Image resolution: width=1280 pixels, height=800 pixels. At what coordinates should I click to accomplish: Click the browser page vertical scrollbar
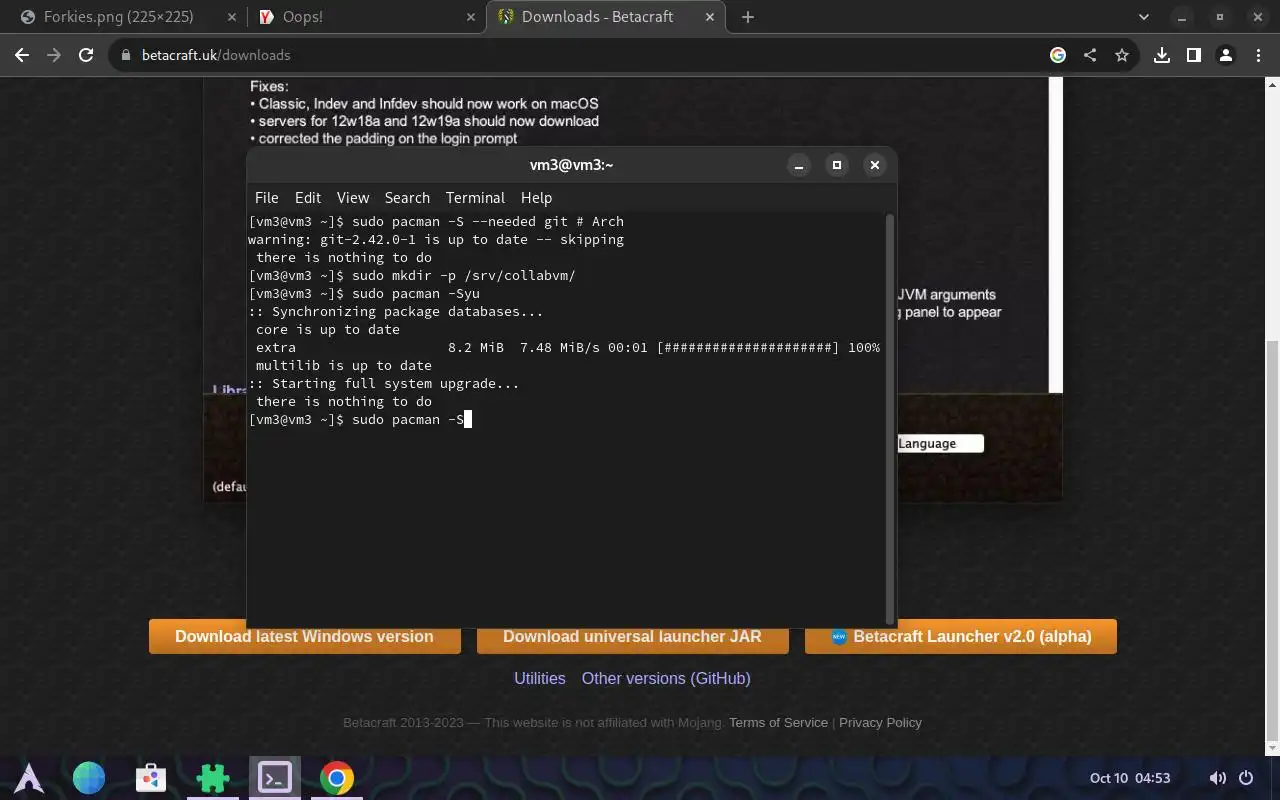[1272, 540]
